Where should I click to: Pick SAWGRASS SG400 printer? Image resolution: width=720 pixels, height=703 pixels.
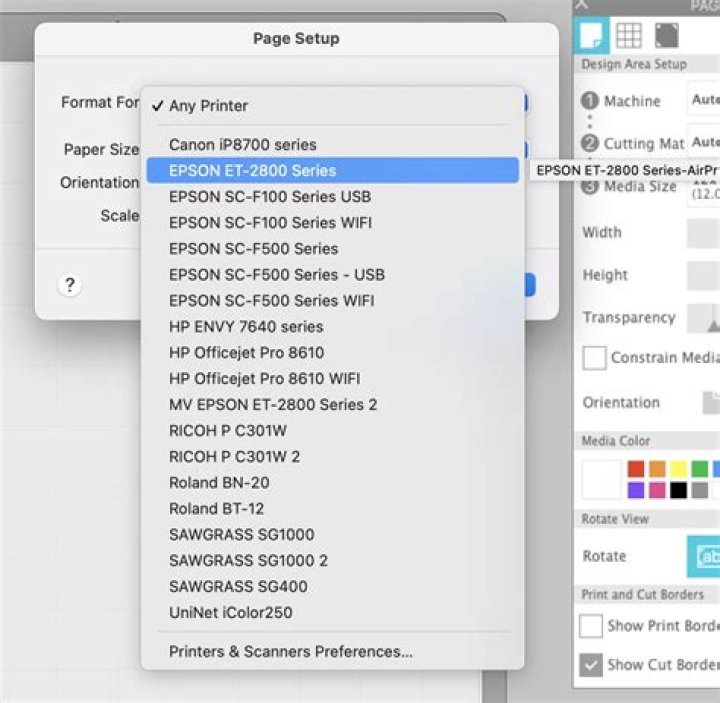coord(332,586)
